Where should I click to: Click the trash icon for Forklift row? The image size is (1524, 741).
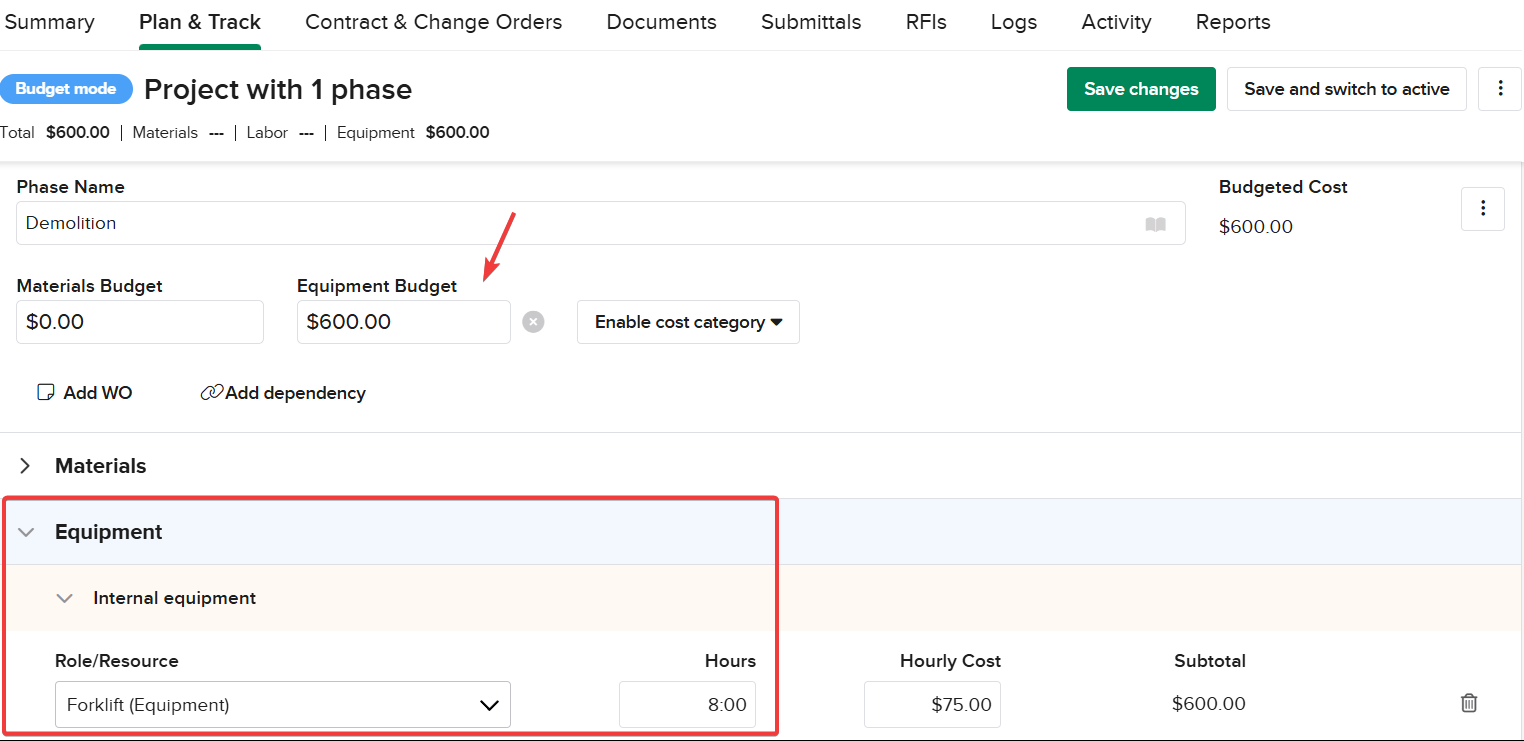(1468, 703)
